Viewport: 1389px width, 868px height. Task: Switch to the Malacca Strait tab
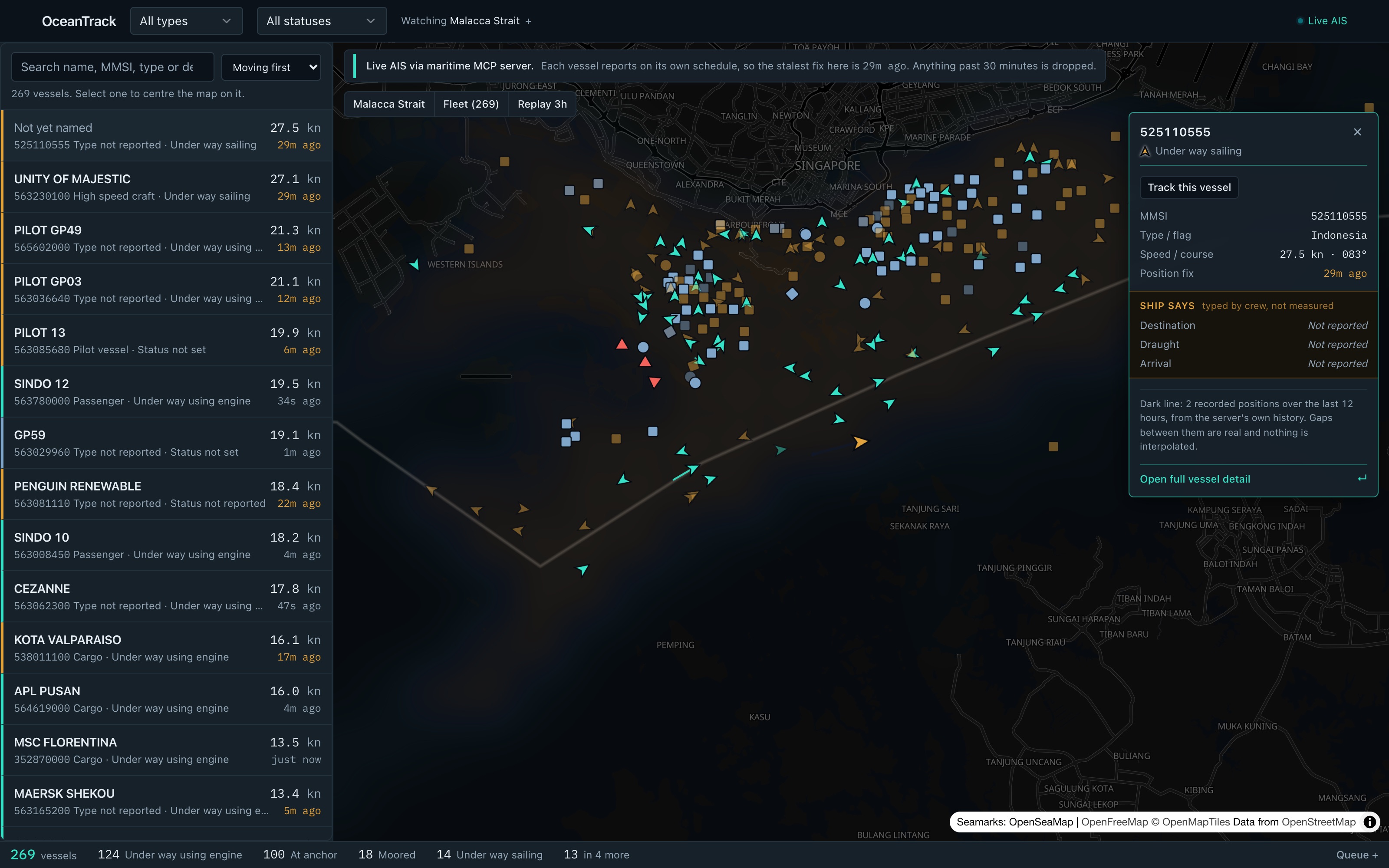[x=389, y=104]
